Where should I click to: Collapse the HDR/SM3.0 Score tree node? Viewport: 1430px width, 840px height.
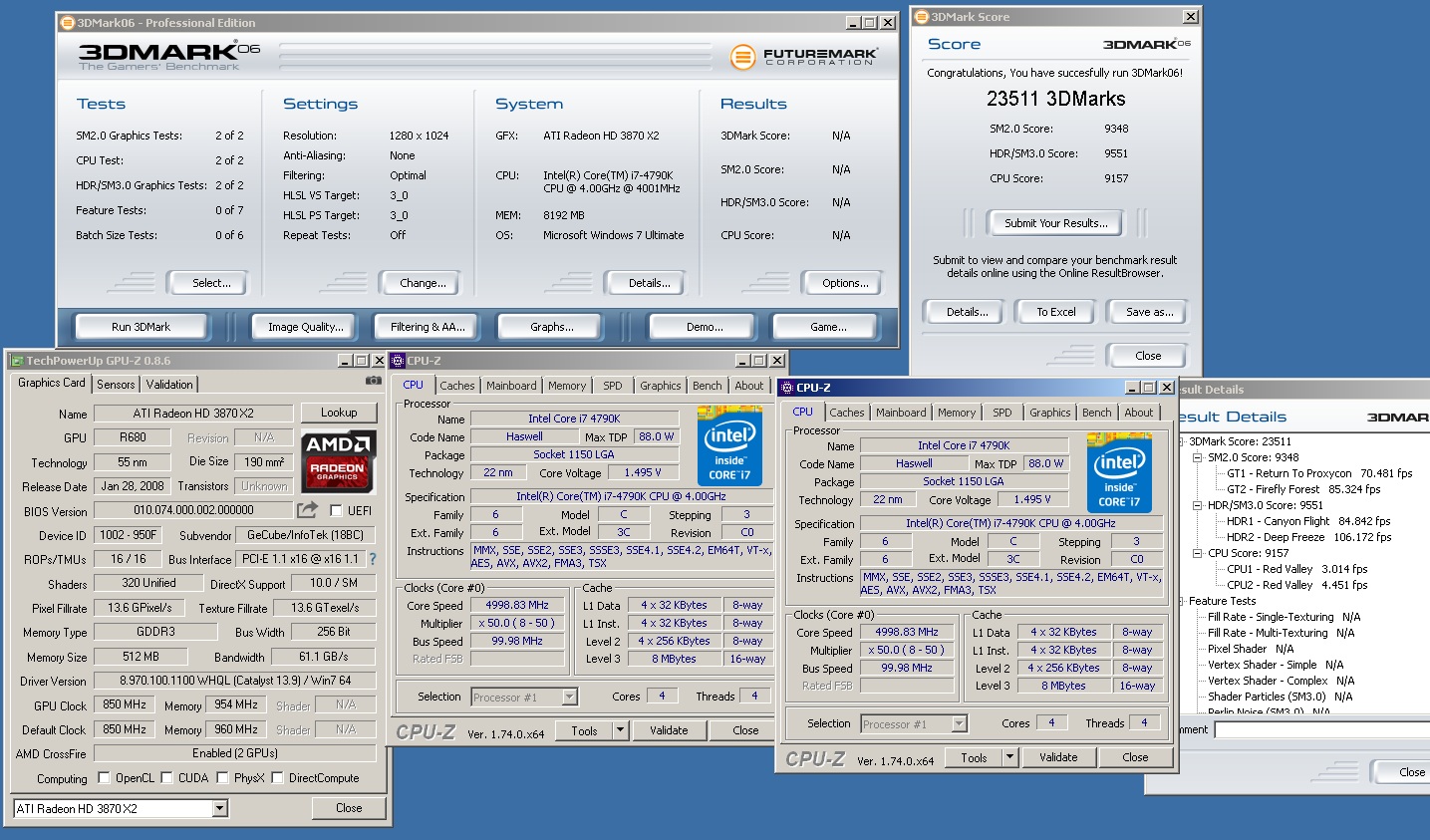pos(1198,505)
